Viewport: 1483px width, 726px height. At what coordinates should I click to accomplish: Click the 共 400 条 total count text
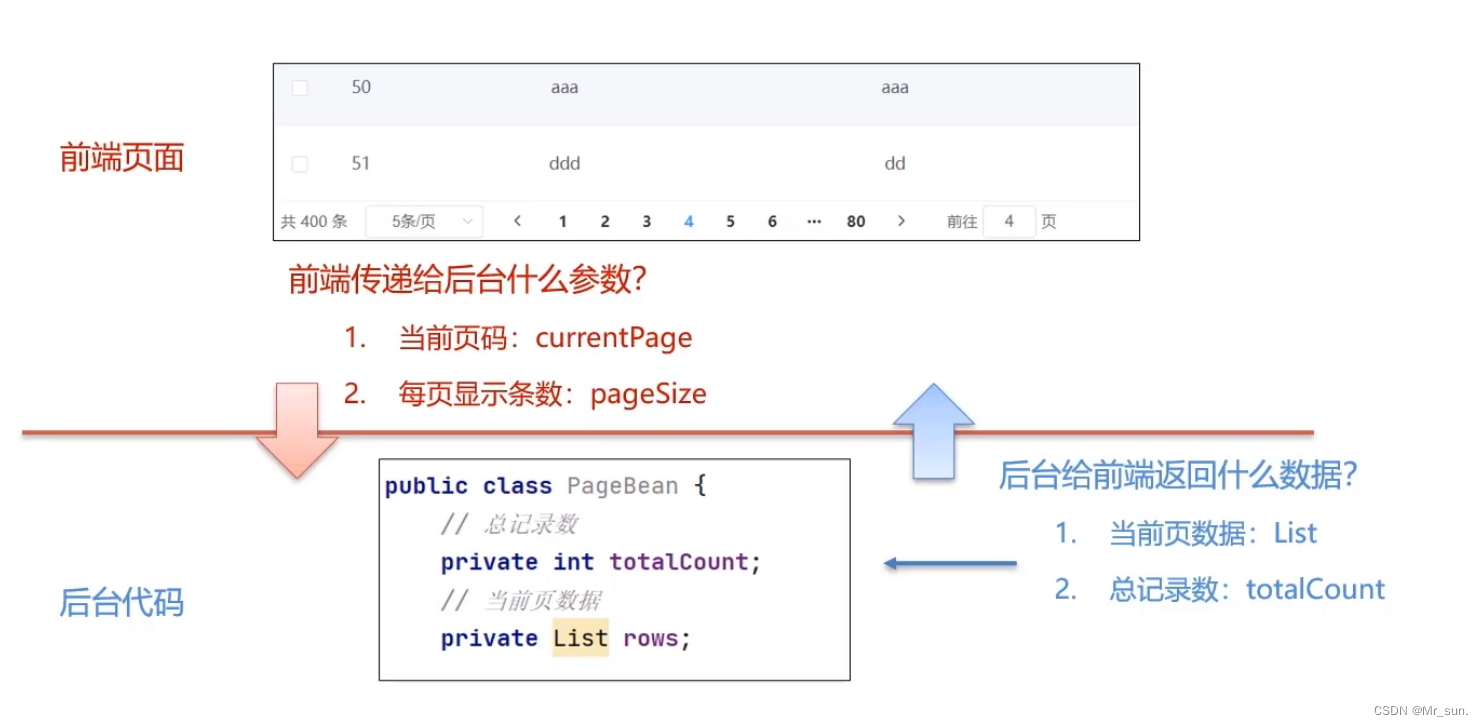(314, 222)
